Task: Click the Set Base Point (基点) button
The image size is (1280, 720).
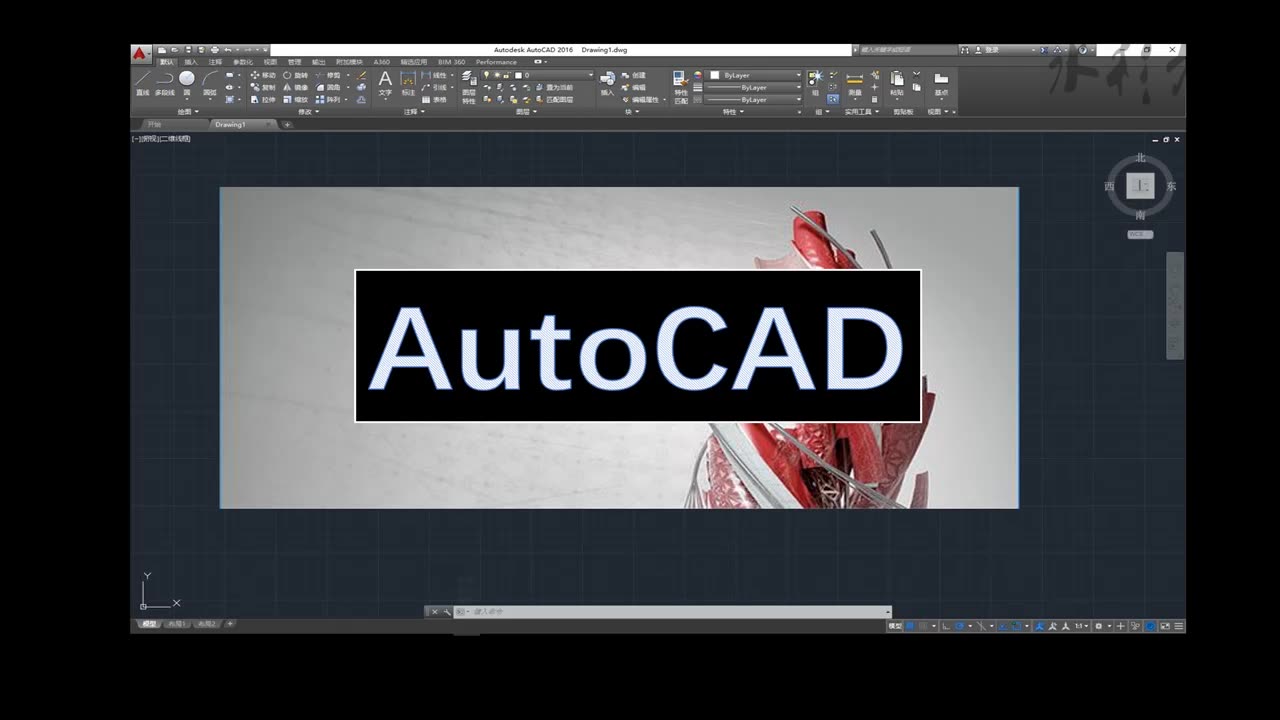Action: [941, 82]
